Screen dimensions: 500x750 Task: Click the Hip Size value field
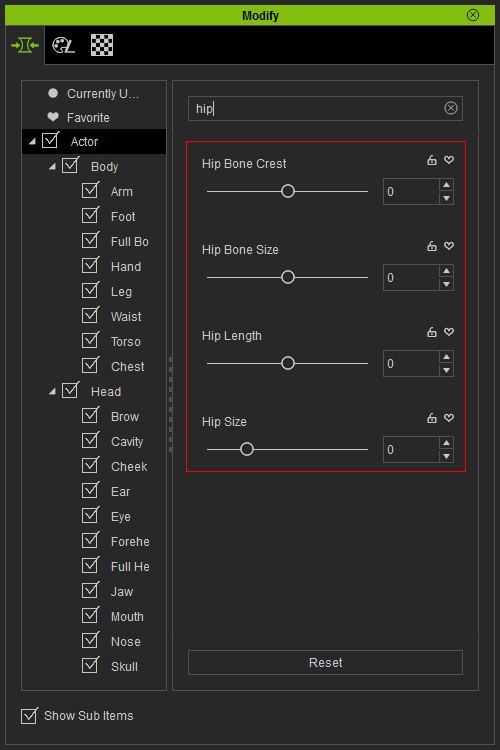click(411, 450)
